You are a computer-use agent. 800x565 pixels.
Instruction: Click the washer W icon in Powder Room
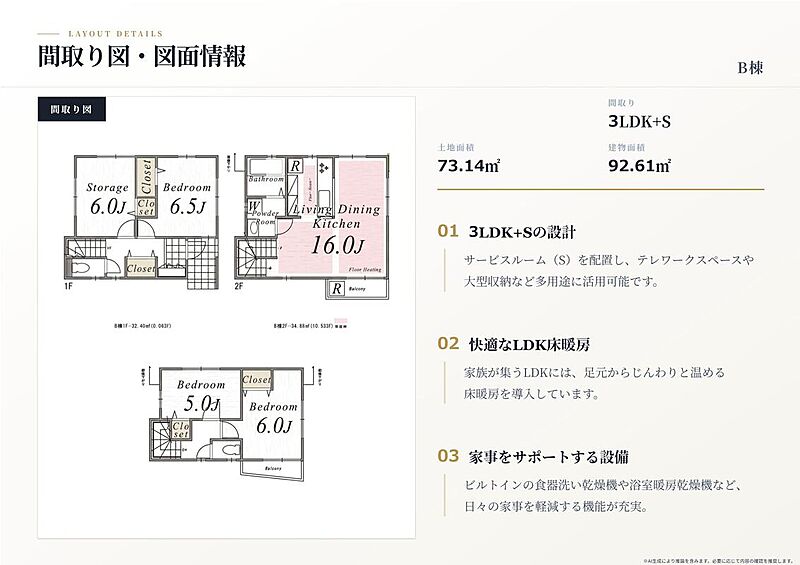253,206
